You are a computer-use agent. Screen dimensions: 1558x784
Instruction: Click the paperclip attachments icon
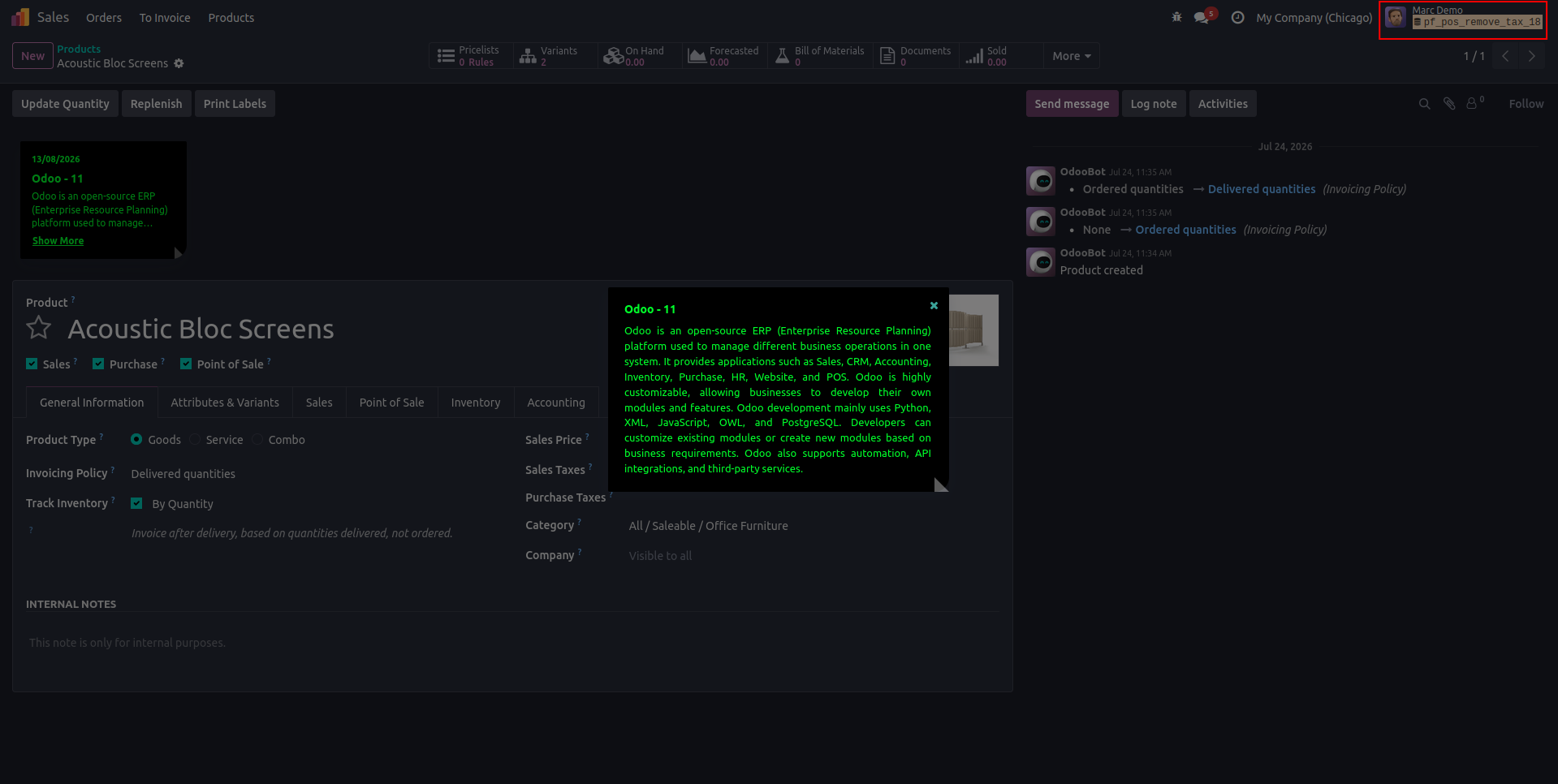click(x=1449, y=104)
